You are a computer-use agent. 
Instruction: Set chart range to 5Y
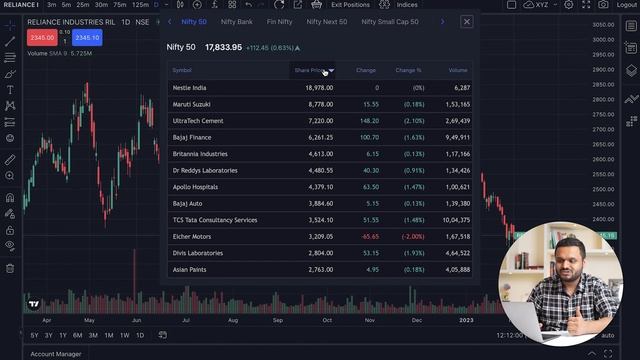tap(34, 336)
